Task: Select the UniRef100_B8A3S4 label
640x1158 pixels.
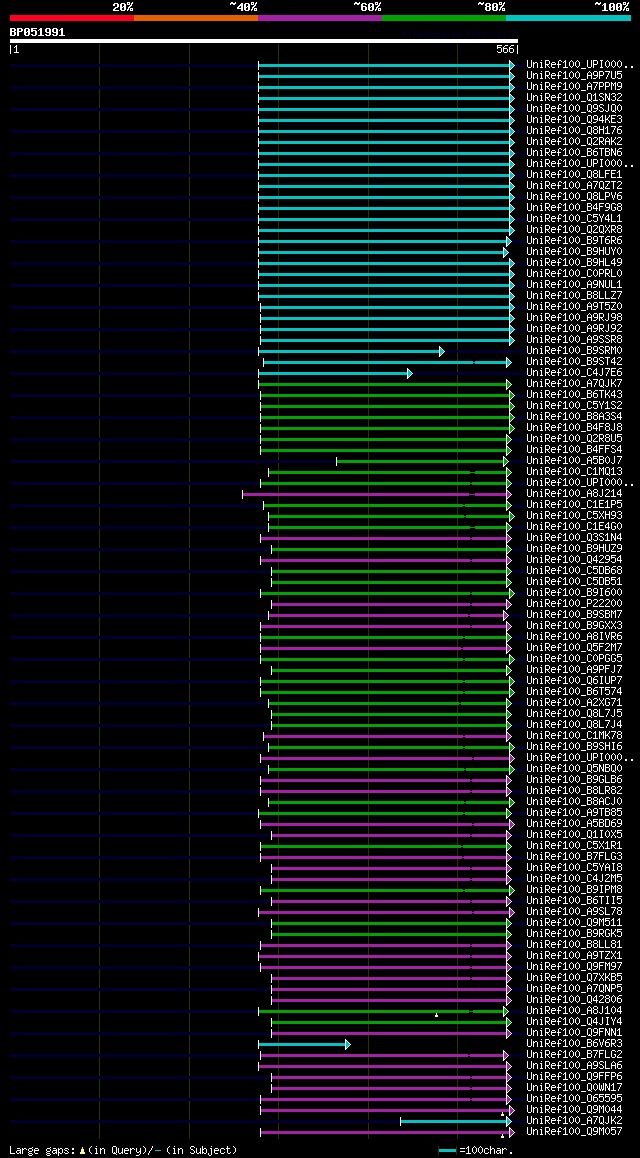Action: tap(574, 417)
